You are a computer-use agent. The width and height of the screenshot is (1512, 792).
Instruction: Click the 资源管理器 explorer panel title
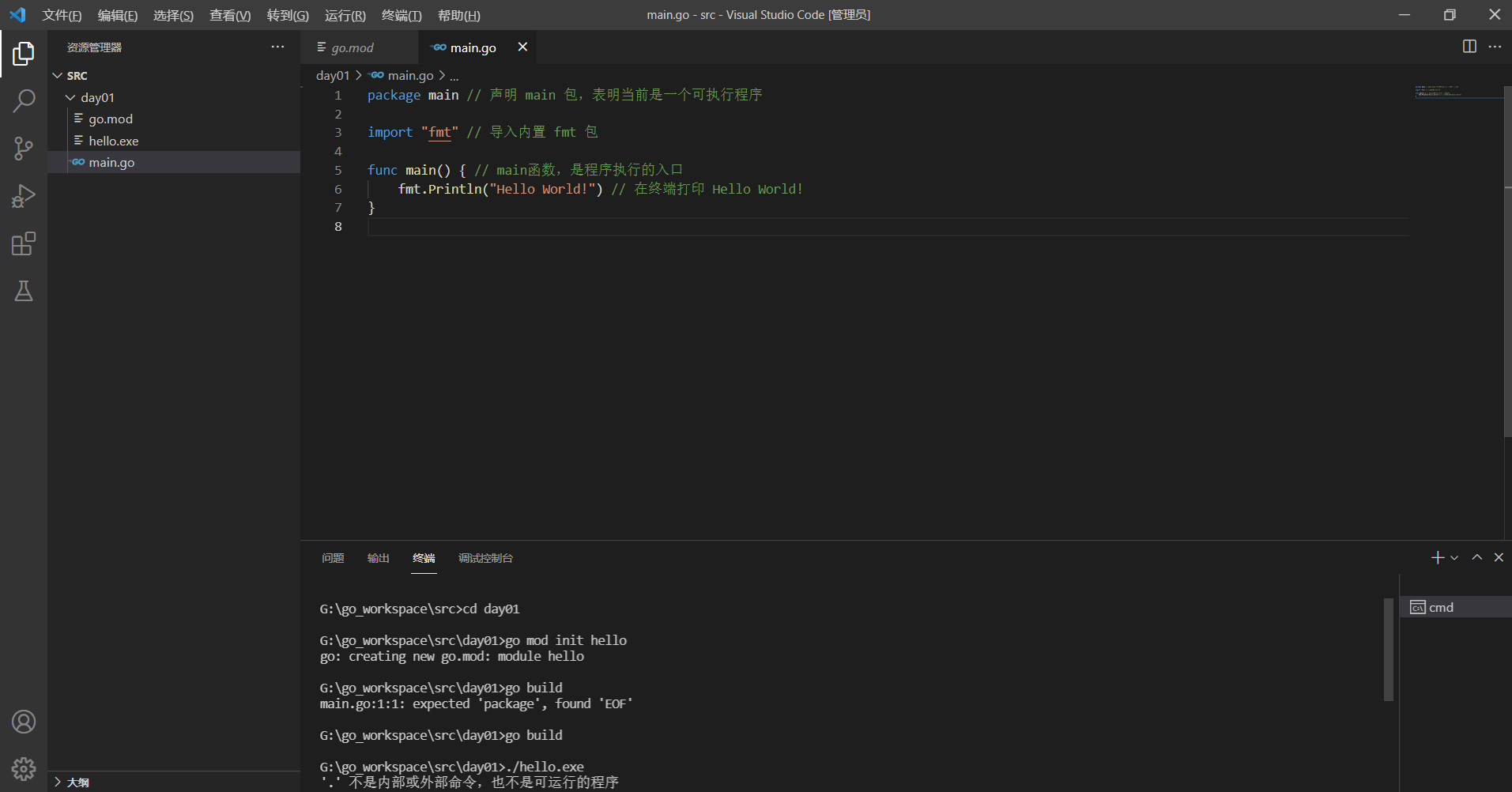tap(94, 47)
